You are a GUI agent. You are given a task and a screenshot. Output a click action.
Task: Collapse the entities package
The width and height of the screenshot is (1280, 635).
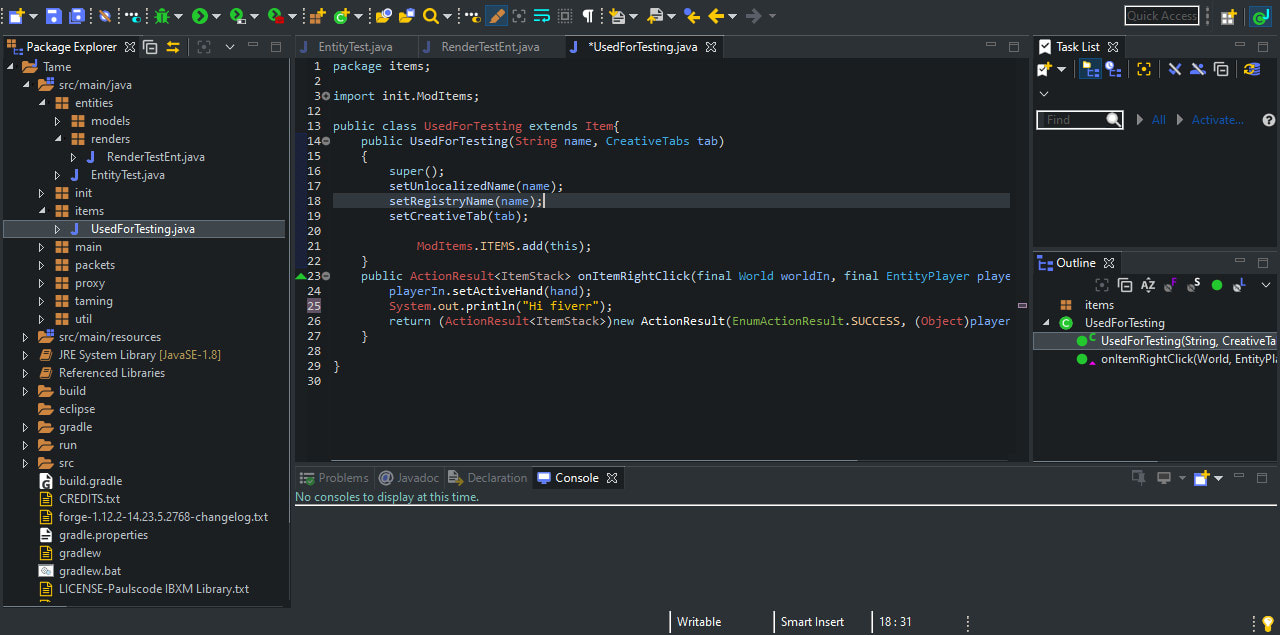[x=41, y=103]
